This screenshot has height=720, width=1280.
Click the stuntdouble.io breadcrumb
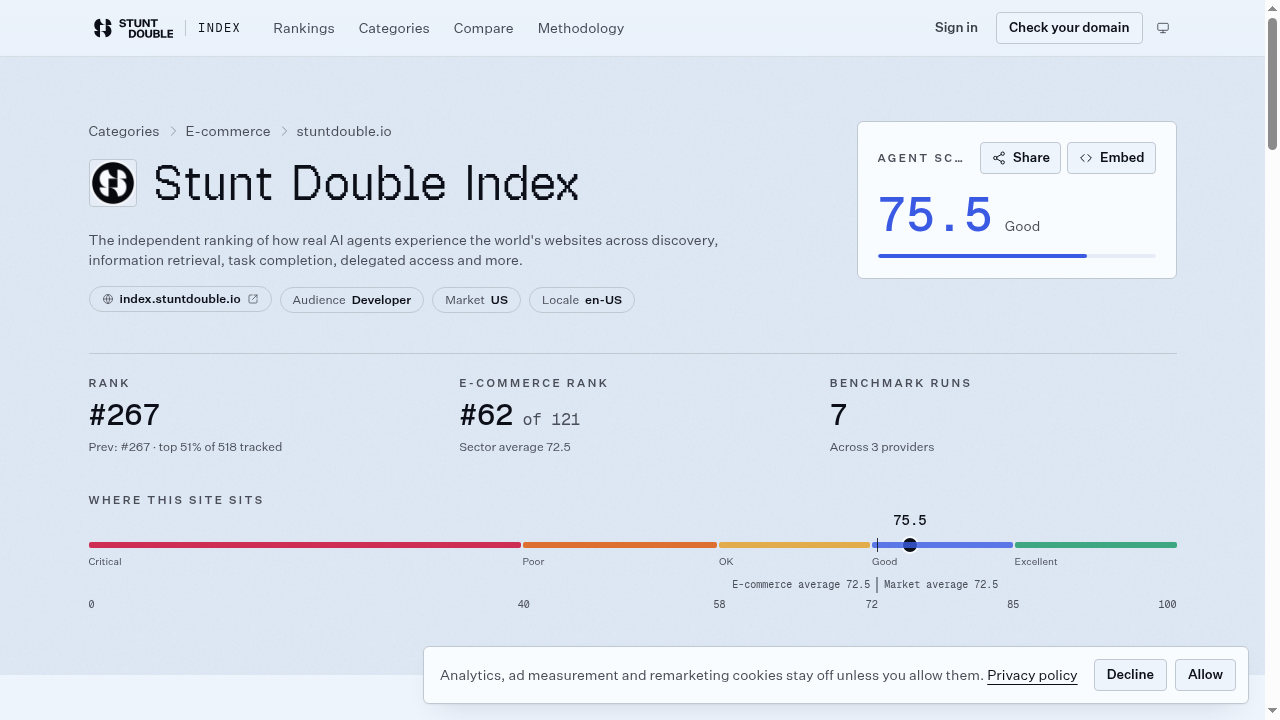(x=344, y=132)
